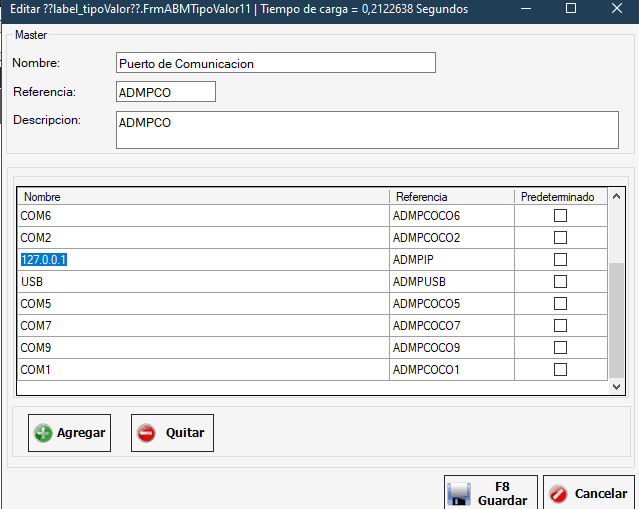Click scroll up arrow of the grid
639x509 pixels.
[x=617, y=196]
